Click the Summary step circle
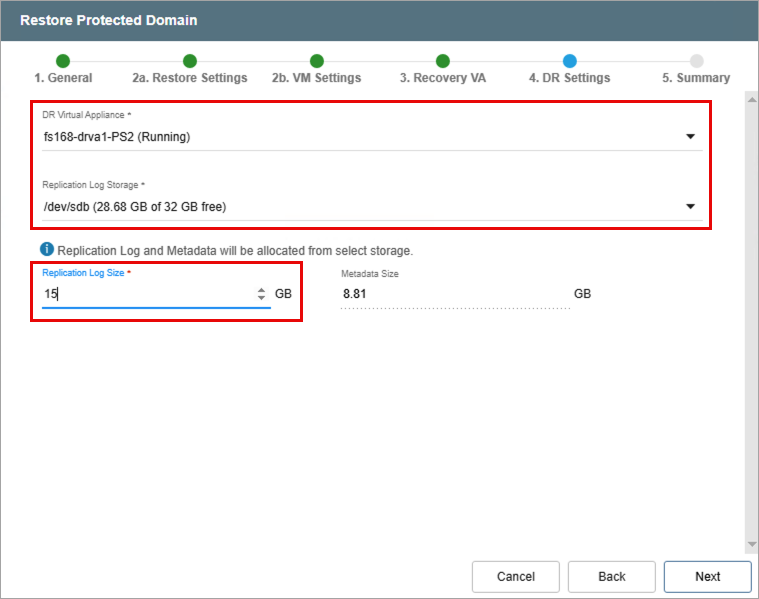 click(x=696, y=61)
